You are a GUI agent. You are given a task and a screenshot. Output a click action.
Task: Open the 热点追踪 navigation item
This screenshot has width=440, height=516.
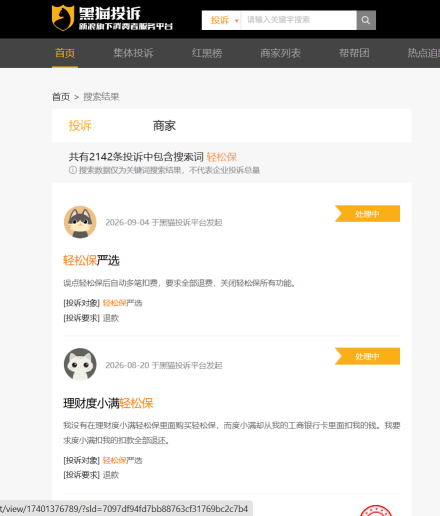[424, 53]
